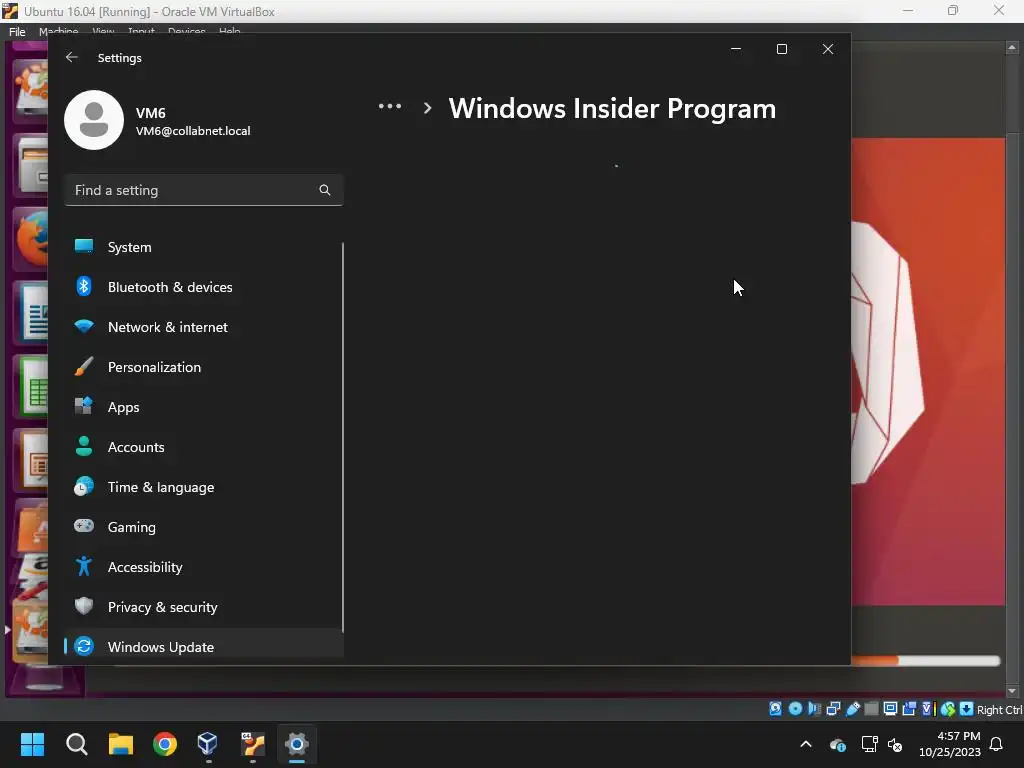Open taskbar Search
The width and height of the screenshot is (1024, 768).
76,744
